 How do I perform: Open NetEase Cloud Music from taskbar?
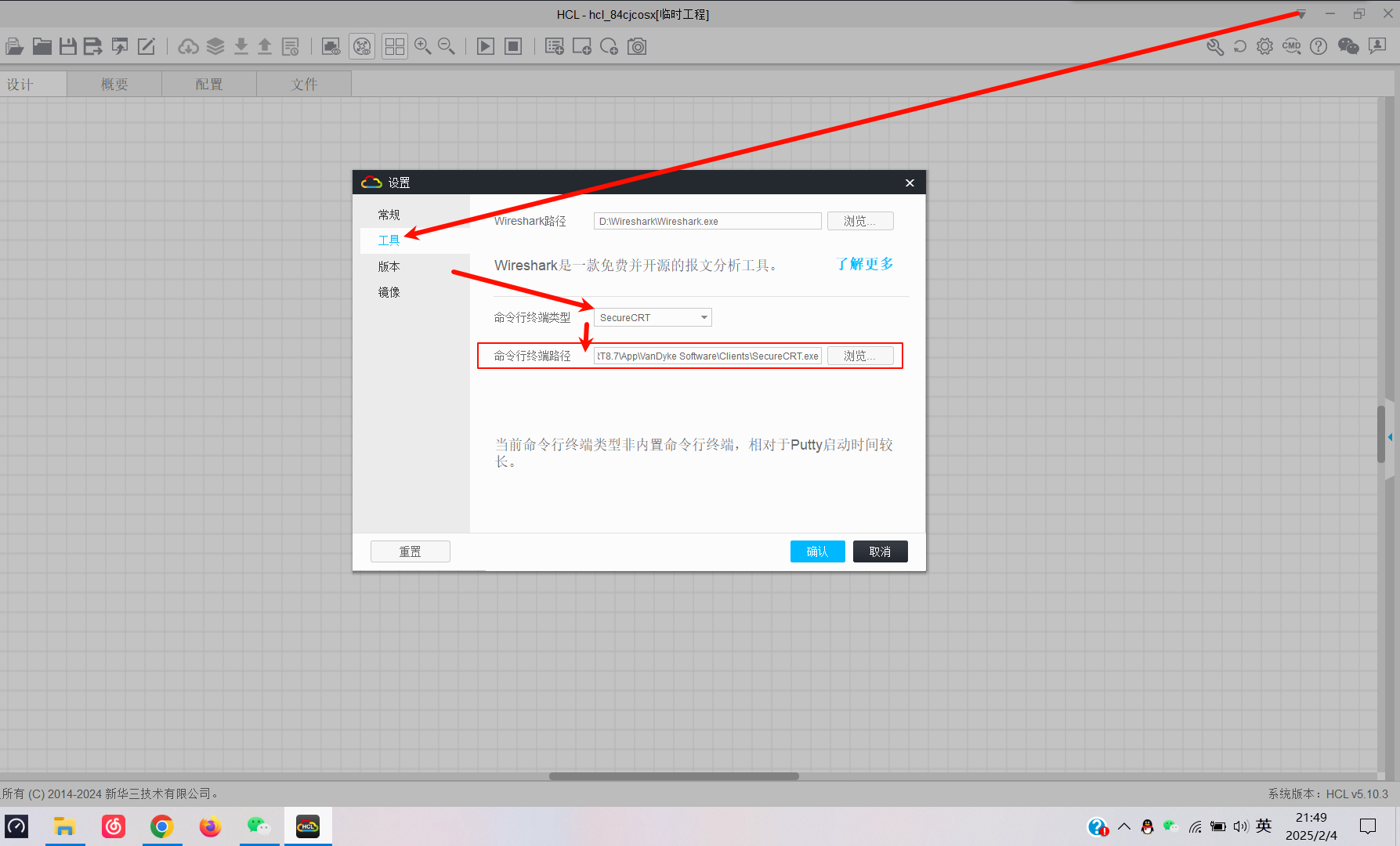click(114, 826)
